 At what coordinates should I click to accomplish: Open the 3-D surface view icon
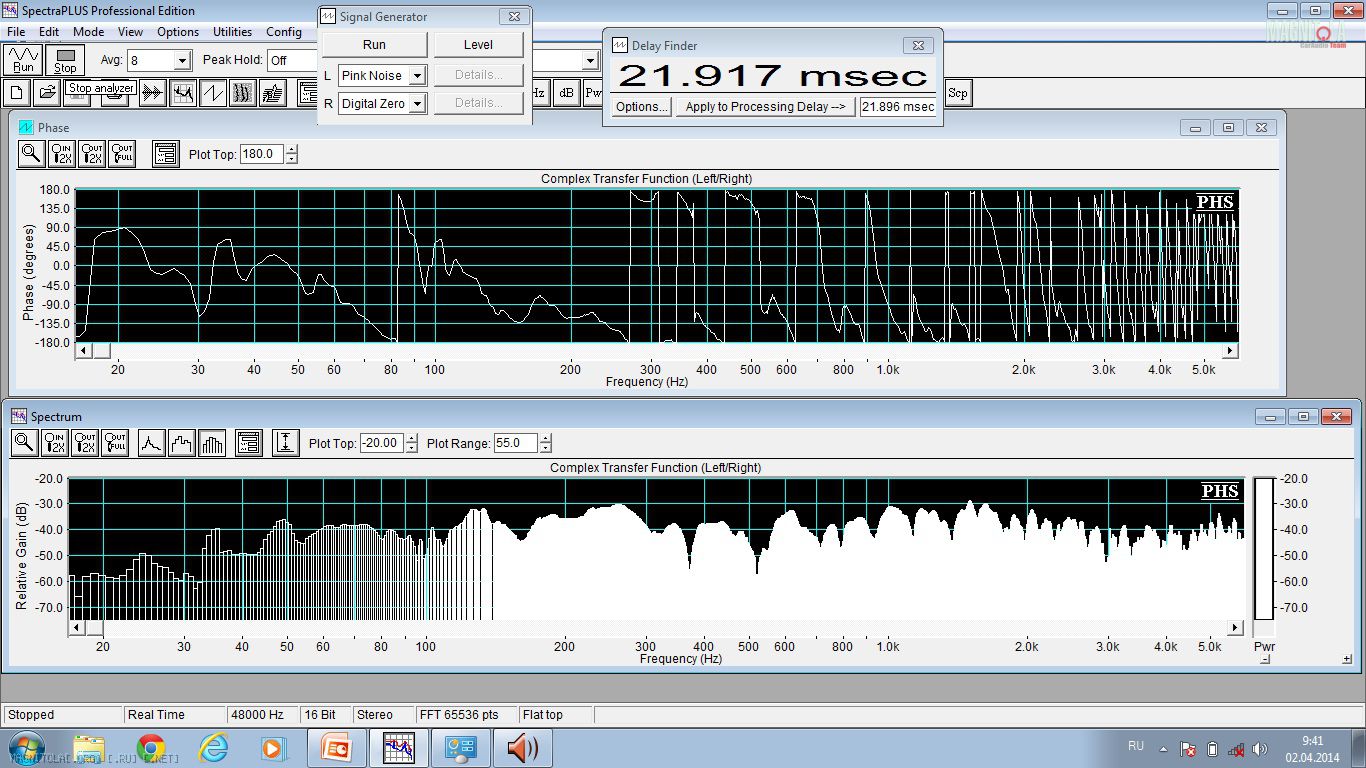(x=273, y=93)
